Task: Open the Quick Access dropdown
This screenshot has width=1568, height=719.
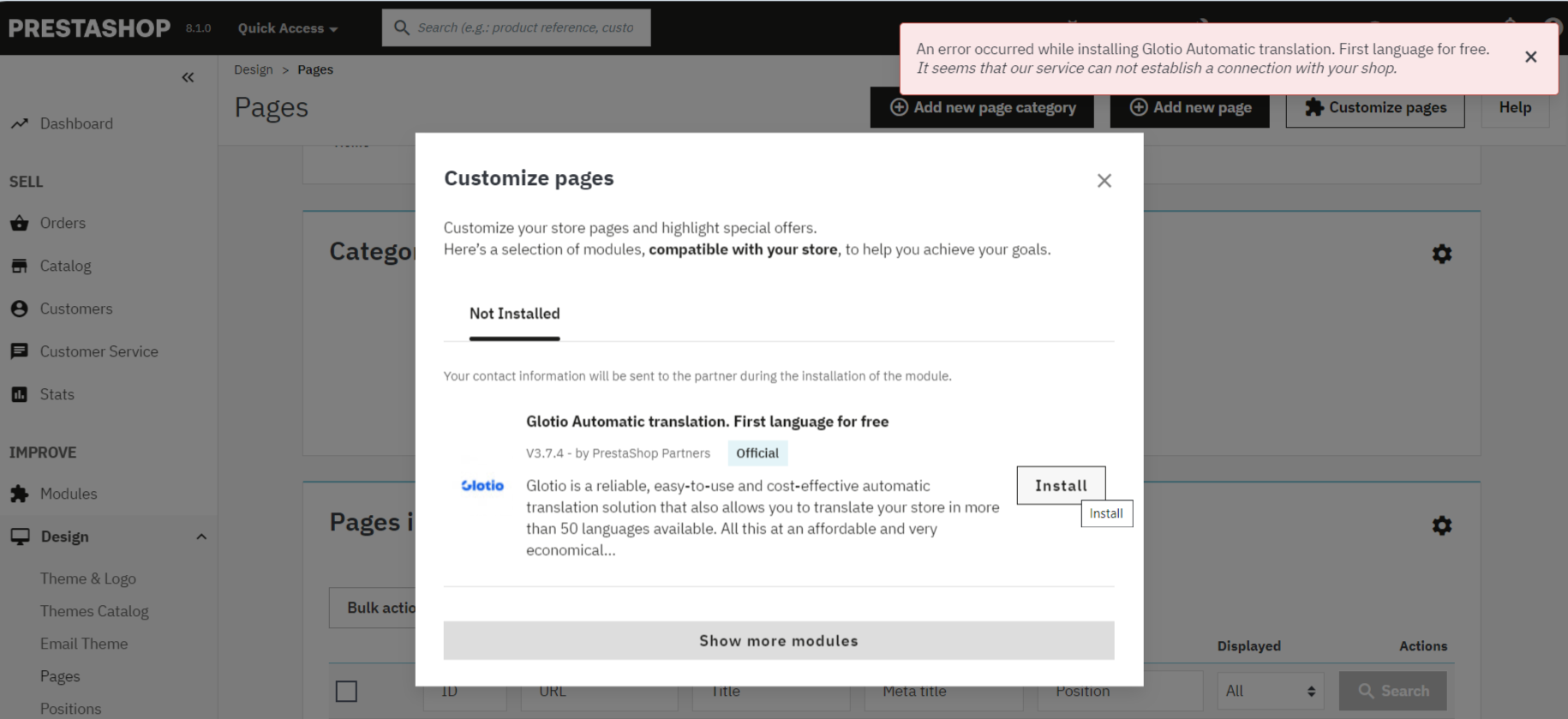Action: tap(288, 28)
